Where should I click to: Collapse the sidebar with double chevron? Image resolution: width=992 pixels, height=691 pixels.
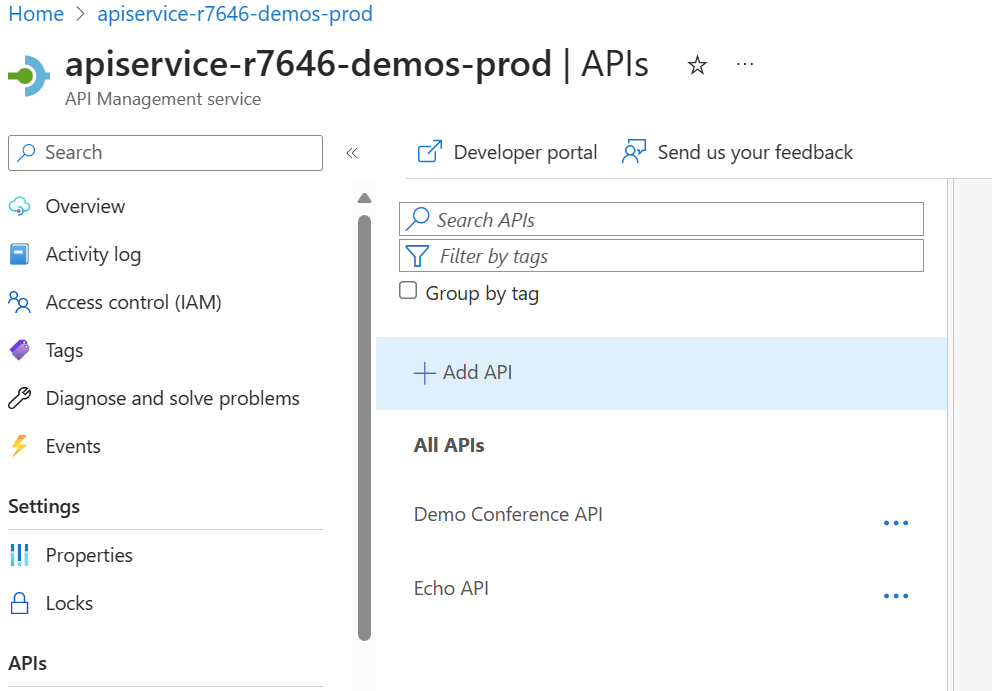point(352,153)
